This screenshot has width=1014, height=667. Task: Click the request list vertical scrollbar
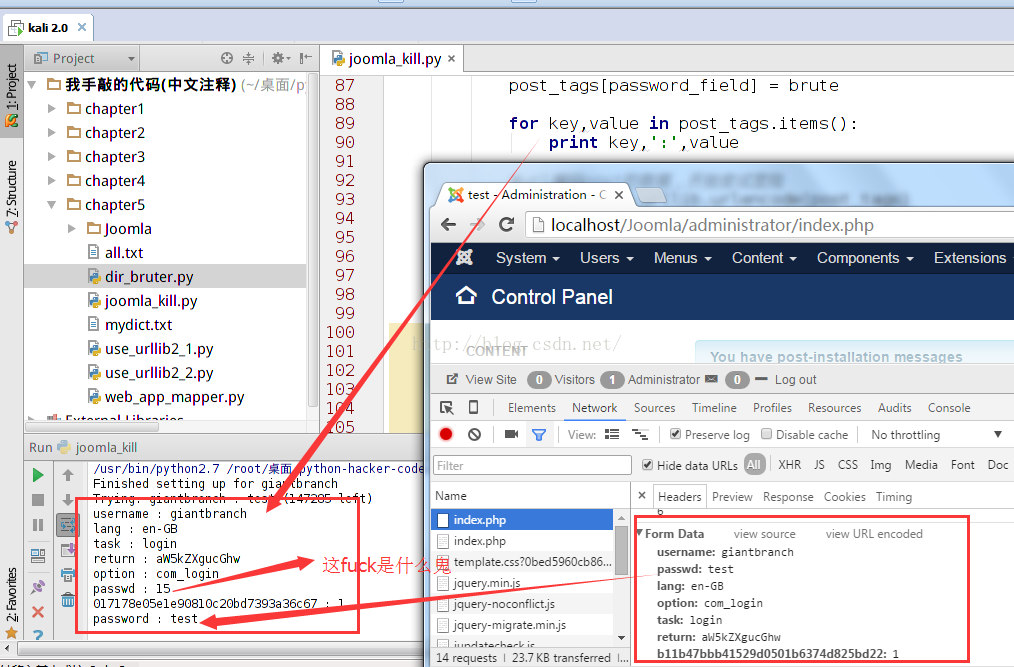pos(621,550)
